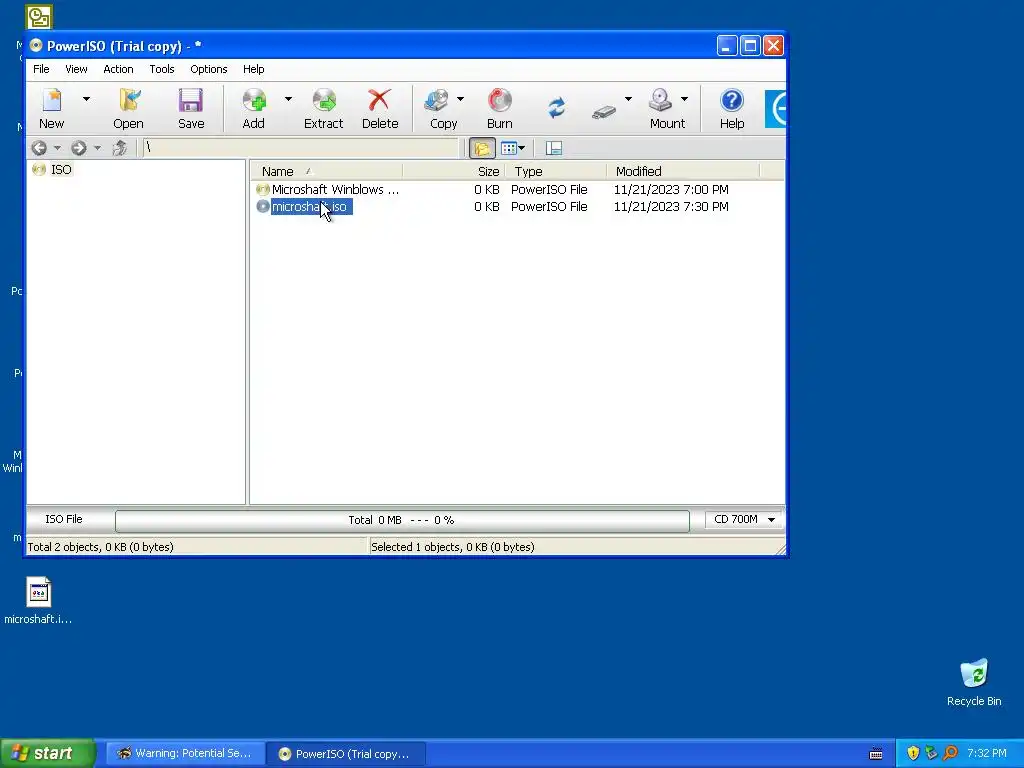Expand the Add dropdown arrow
The width and height of the screenshot is (1024, 768).
coord(288,99)
